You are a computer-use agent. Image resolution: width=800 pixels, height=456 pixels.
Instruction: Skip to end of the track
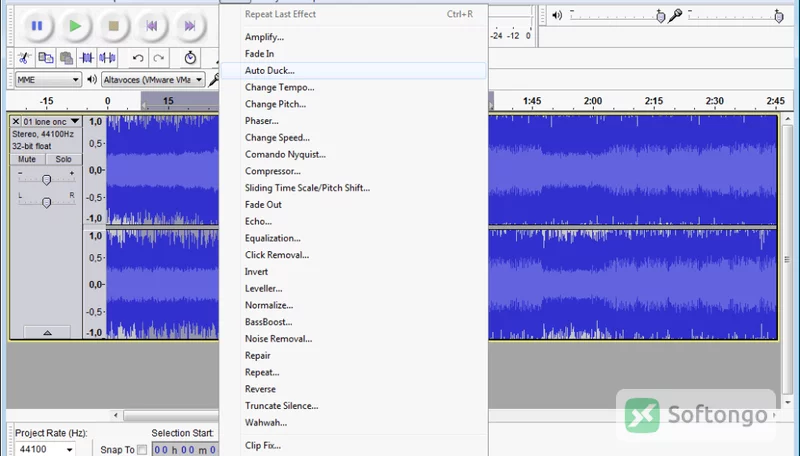[x=190, y=26]
